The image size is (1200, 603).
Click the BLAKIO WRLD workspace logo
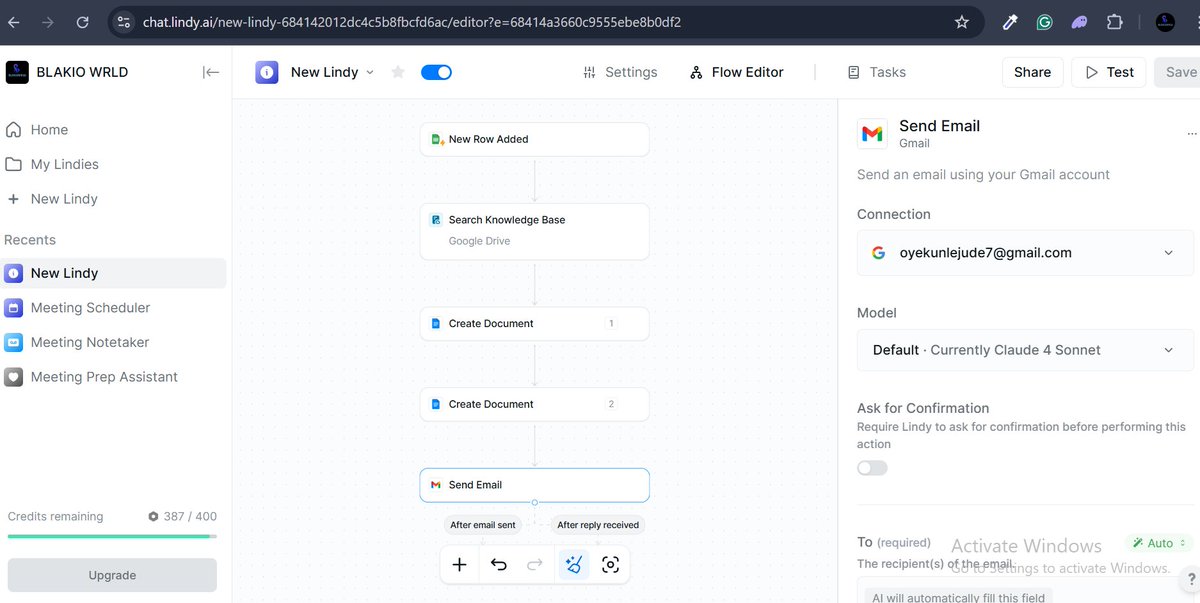coord(17,72)
